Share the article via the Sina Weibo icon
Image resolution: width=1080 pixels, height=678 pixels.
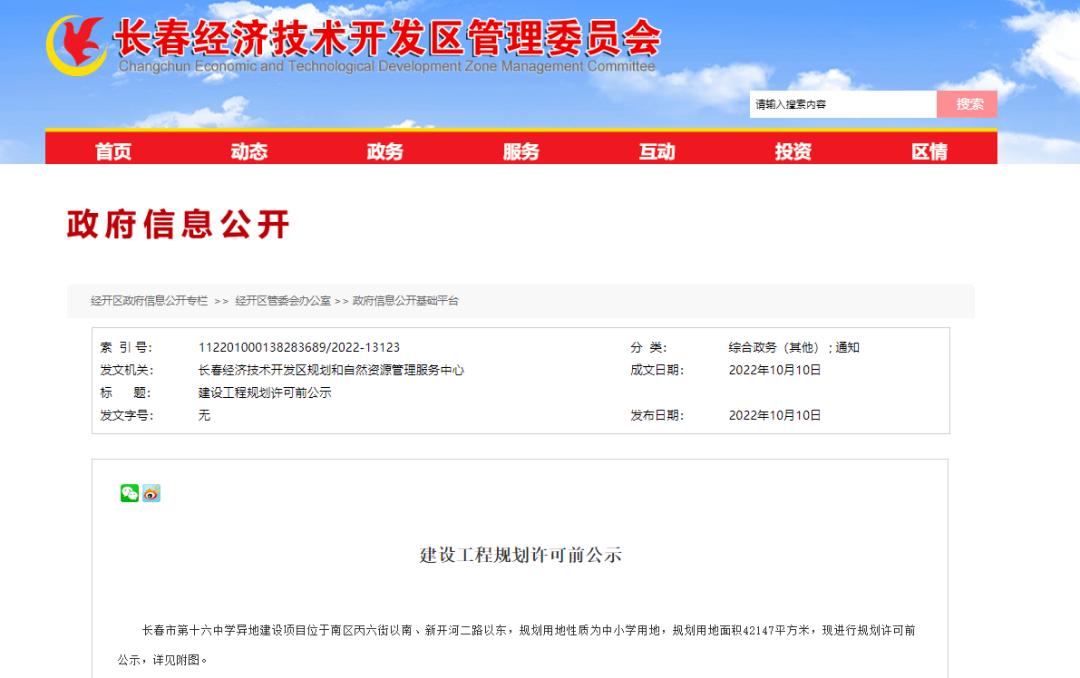pyautogui.click(x=150, y=493)
